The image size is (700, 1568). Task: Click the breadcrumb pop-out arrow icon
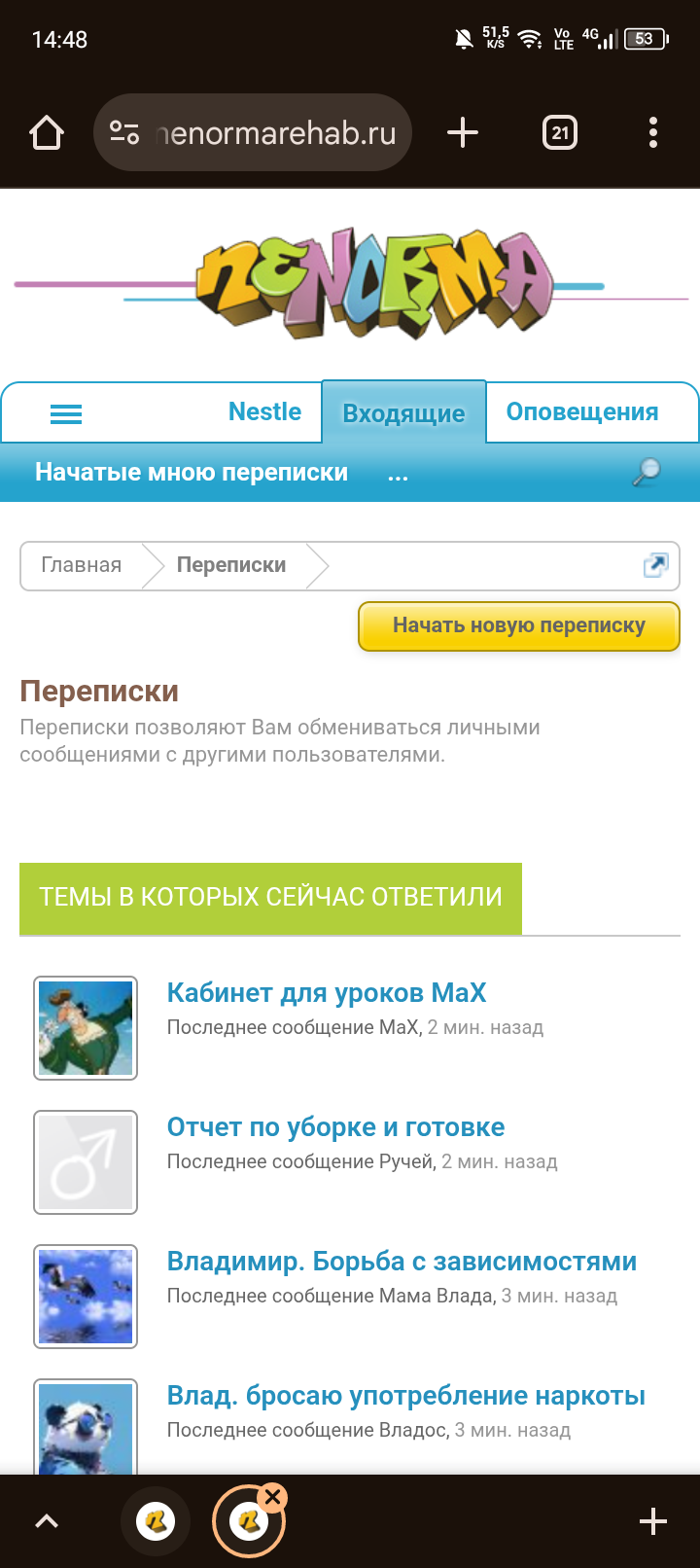[656, 565]
